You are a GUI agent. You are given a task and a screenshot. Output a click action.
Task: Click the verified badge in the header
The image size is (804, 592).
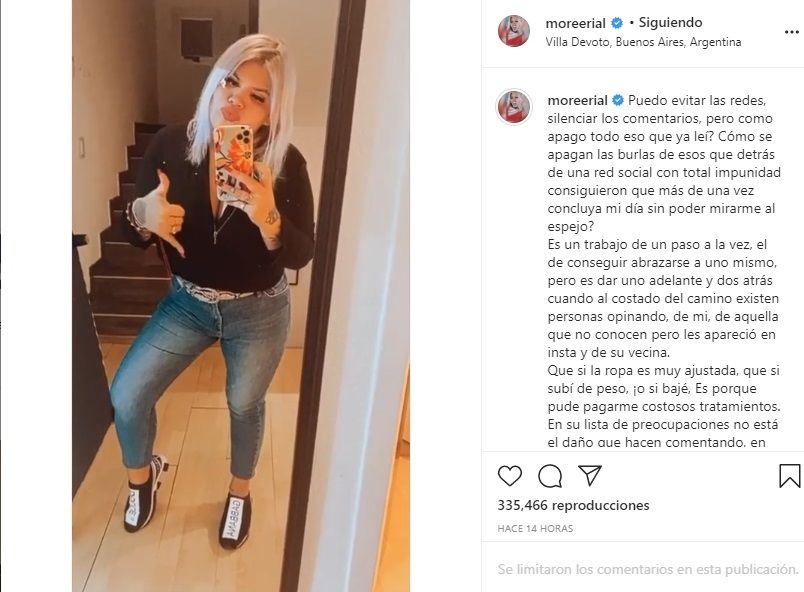point(617,23)
